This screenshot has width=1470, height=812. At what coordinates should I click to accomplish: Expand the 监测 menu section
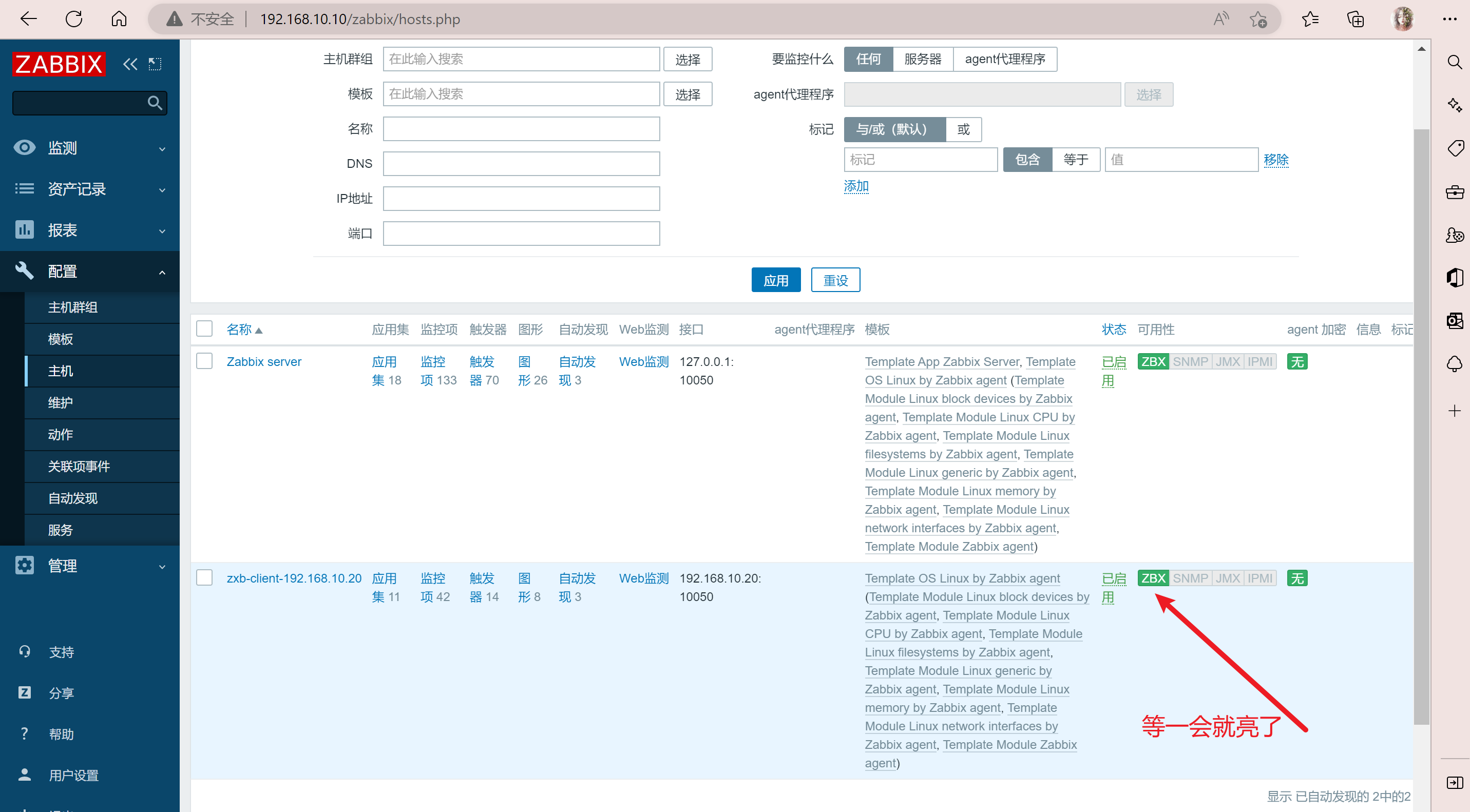click(x=89, y=148)
